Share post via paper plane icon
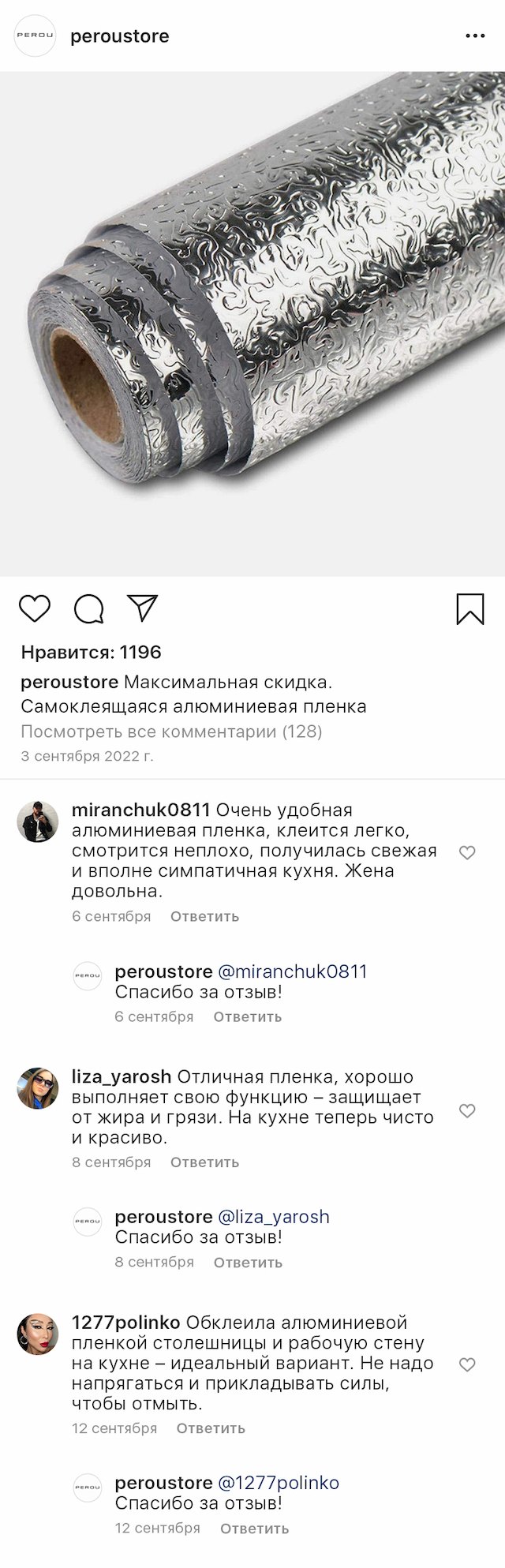The width and height of the screenshot is (505, 1568). 143,608
